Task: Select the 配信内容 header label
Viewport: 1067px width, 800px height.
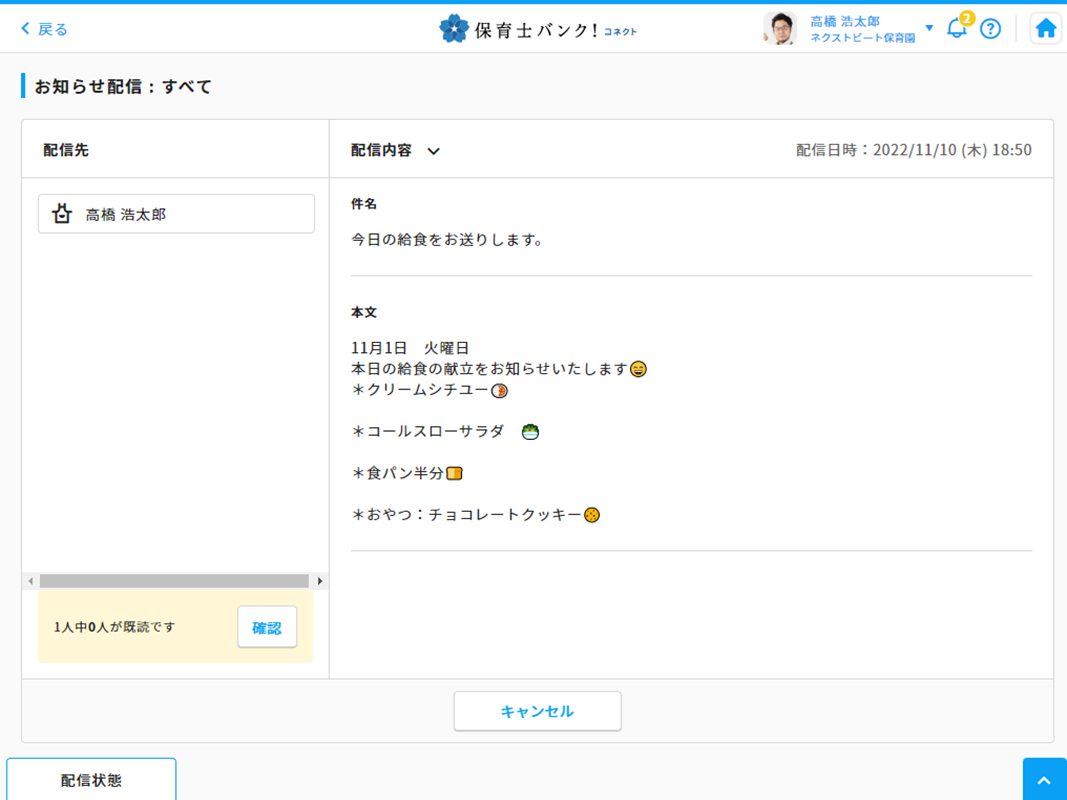Action: (381, 150)
